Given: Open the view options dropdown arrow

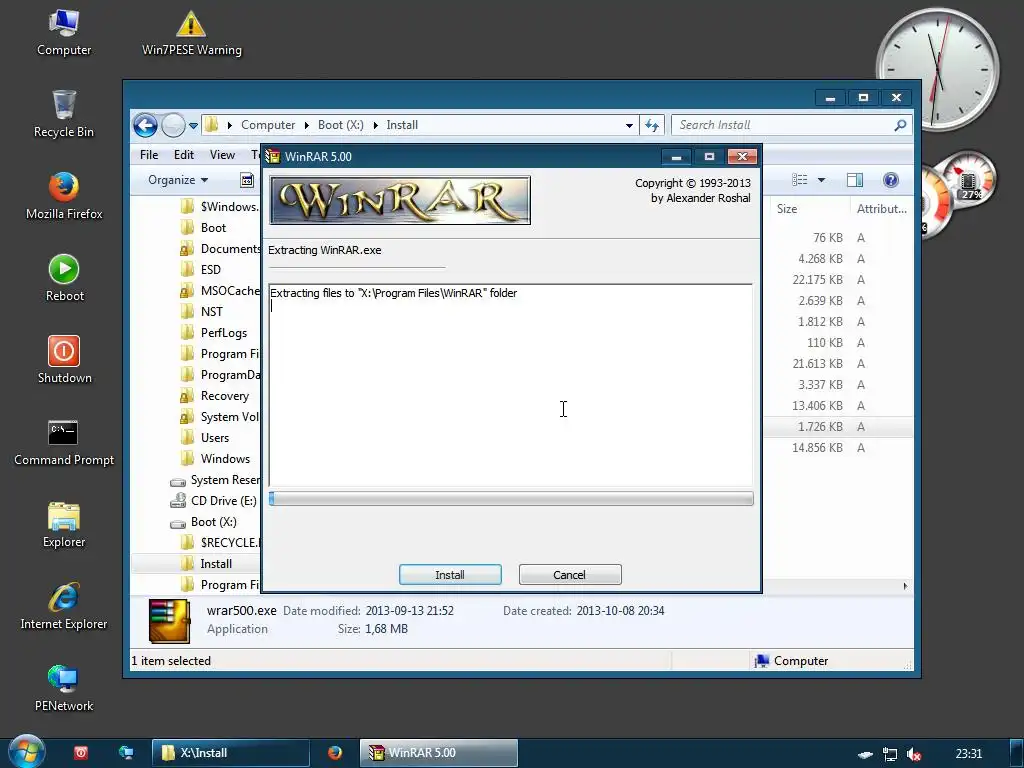Looking at the screenshot, I should tap(822, 180).
